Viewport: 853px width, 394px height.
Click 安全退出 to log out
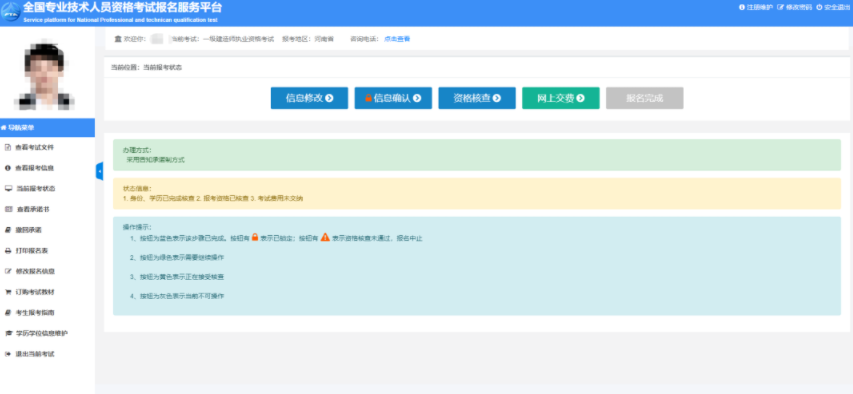click(834, 7)
